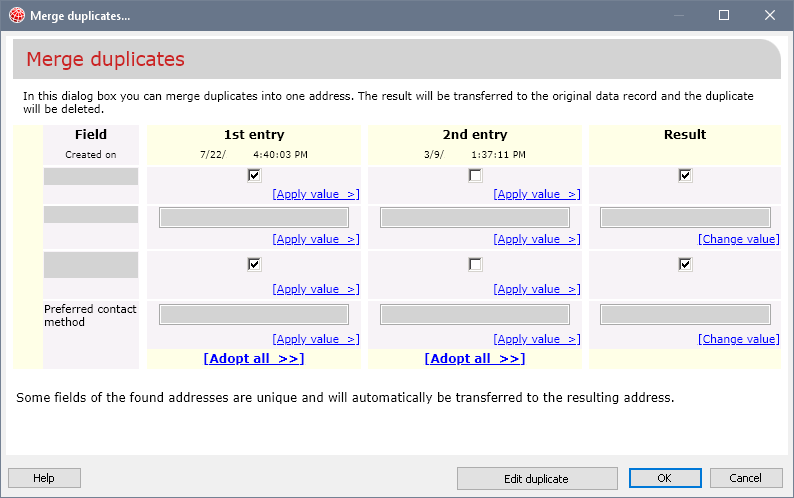794x498 pixels.
Task: Toggle third row checkbox in Result column
Action: point(685,265)
